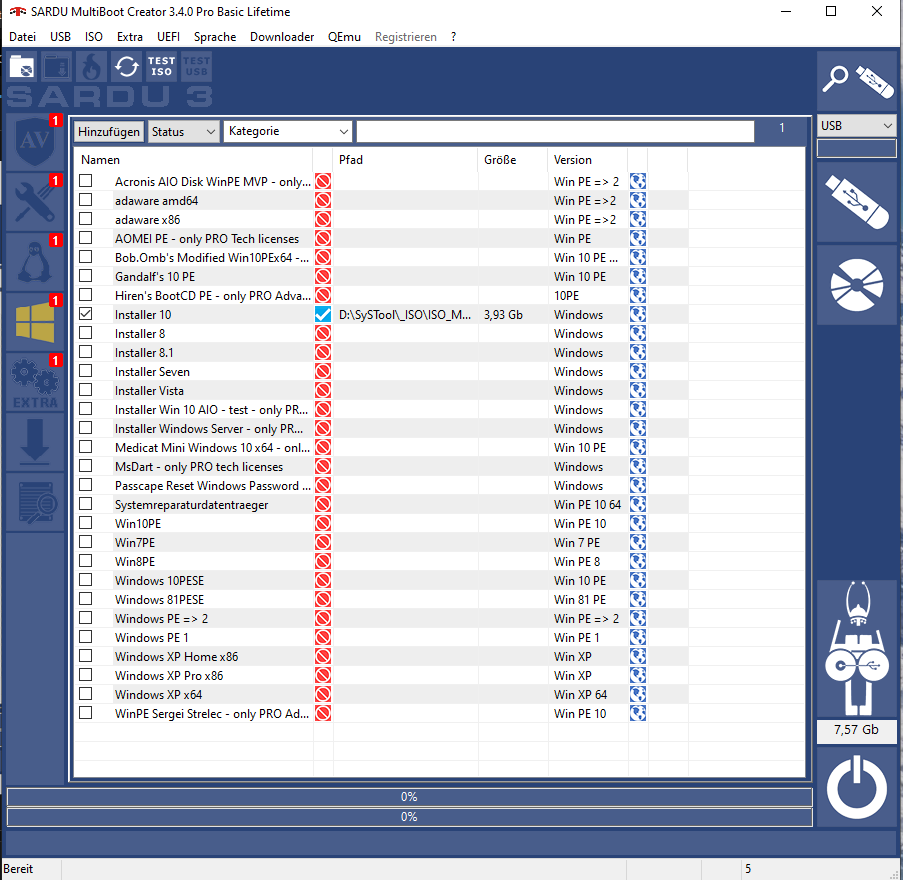Click the create ISO disc icon
The image size is (903, 880).
(x=856, y=285)
